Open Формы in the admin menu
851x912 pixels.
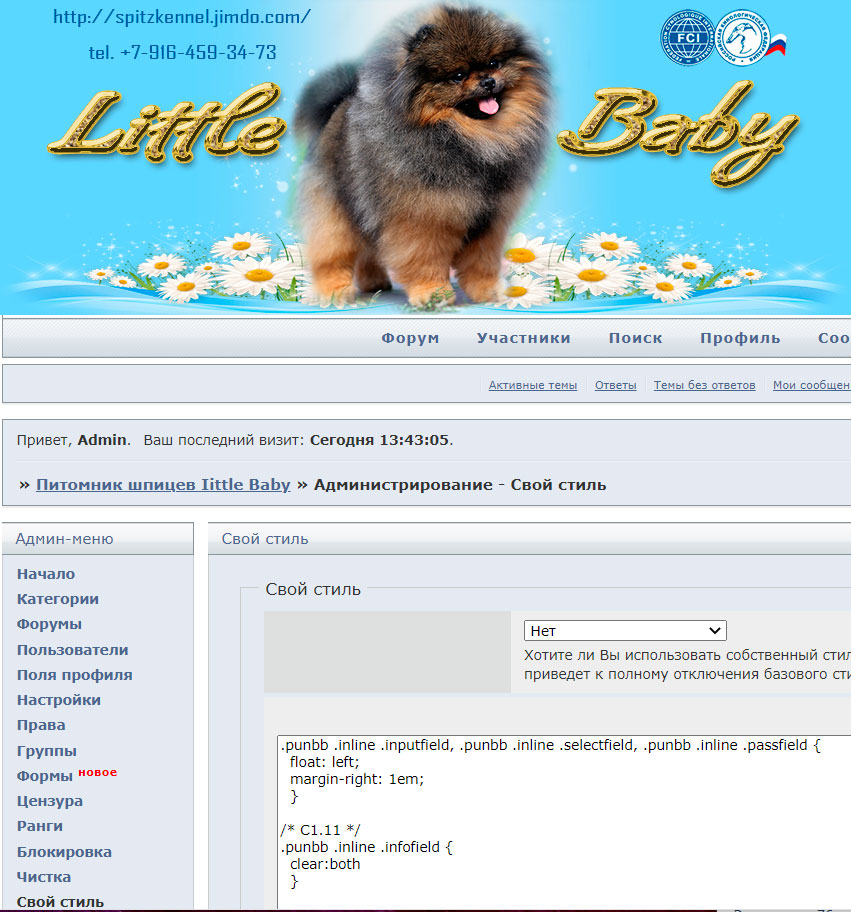coord(44,776)
